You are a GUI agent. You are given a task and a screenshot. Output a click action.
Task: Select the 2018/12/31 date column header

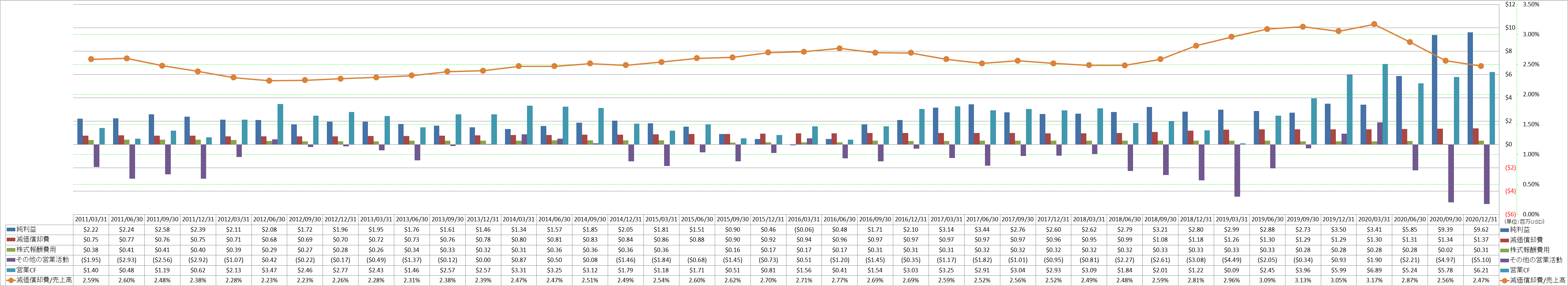tap(1196, 219)
